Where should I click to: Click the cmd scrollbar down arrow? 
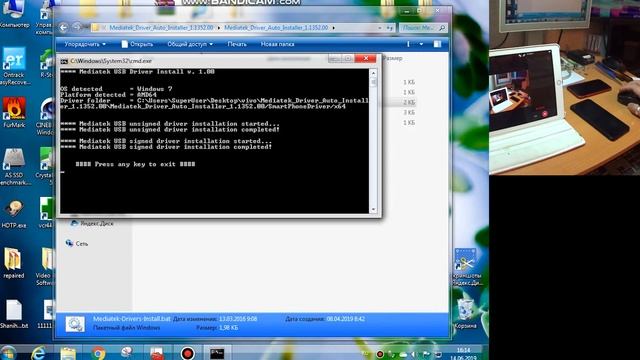373,209
